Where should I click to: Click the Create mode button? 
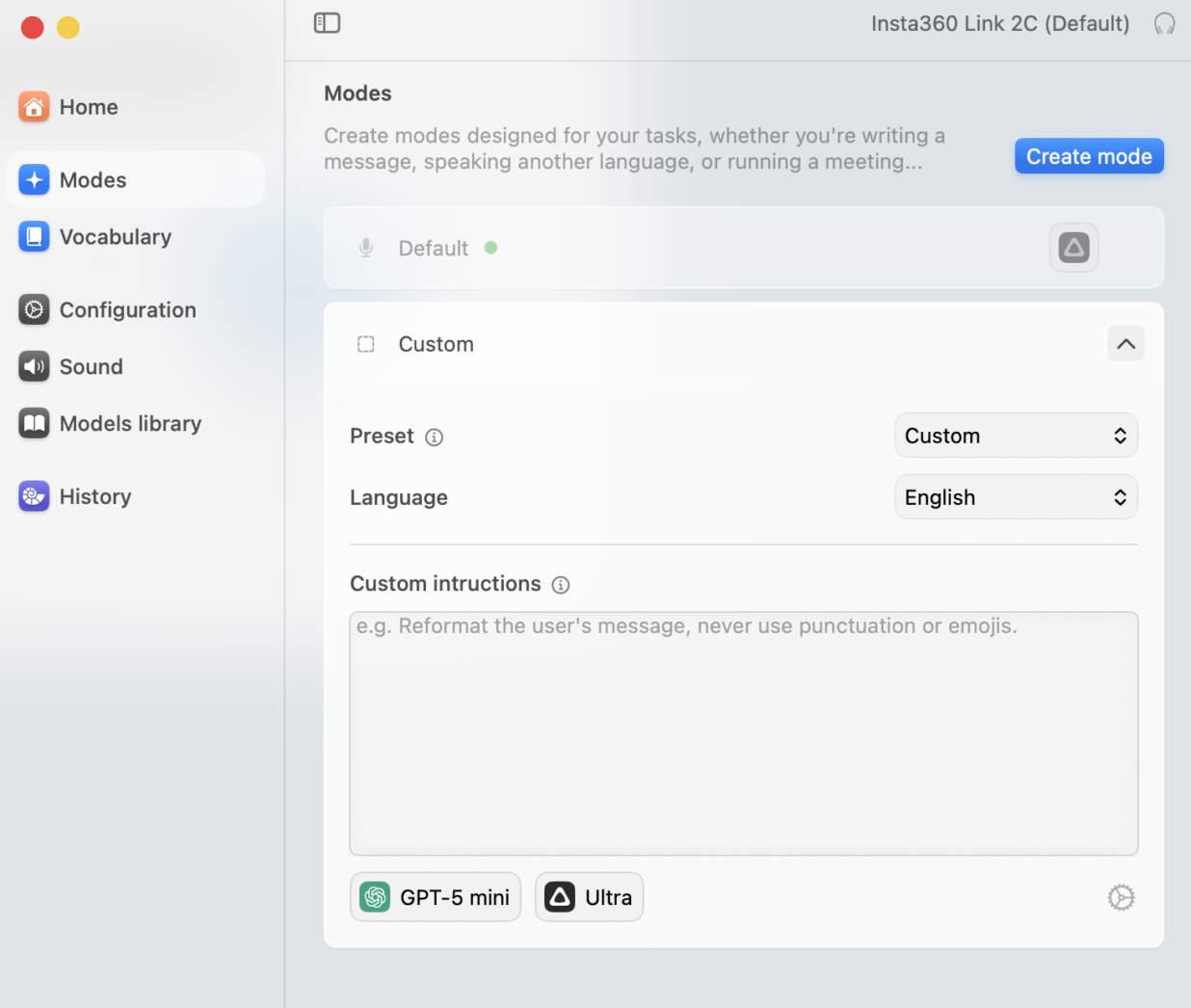tap(1089, 156)
